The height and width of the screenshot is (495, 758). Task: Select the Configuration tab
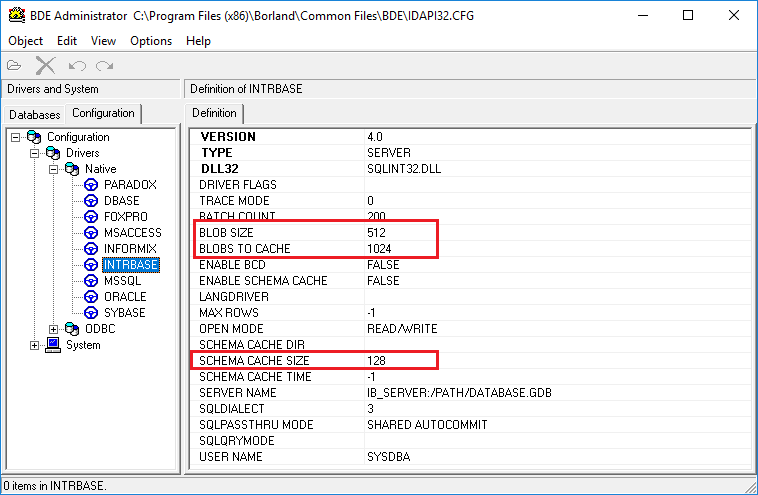103,113
